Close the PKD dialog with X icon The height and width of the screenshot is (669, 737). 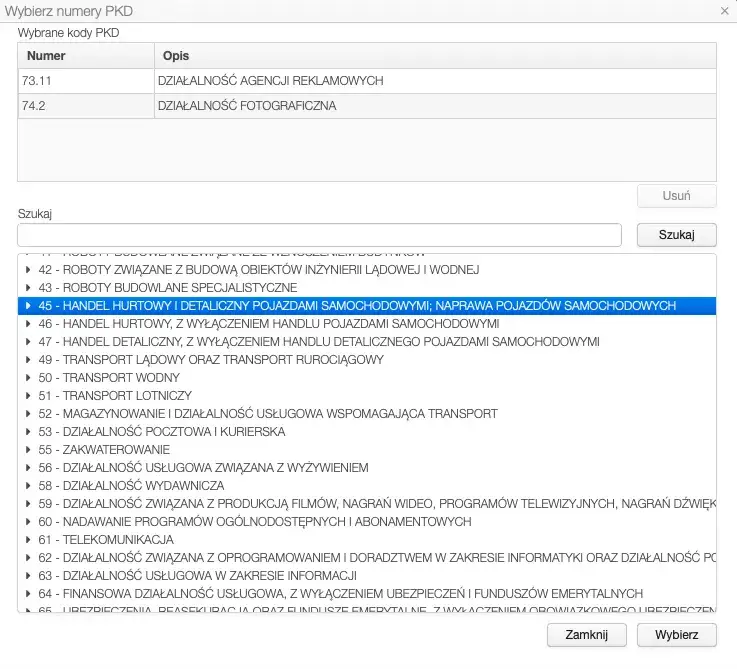click(724, 10)
